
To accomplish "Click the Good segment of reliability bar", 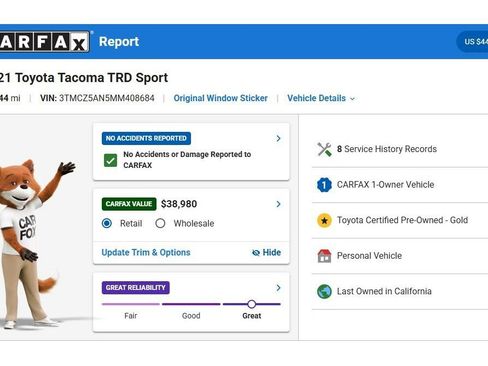I will click(191, 304).
